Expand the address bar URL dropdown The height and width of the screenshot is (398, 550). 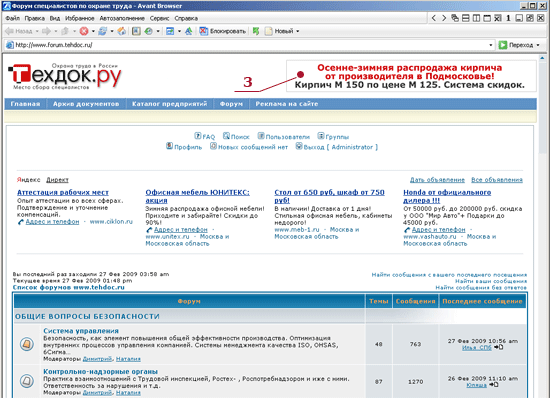coord(490,45)
